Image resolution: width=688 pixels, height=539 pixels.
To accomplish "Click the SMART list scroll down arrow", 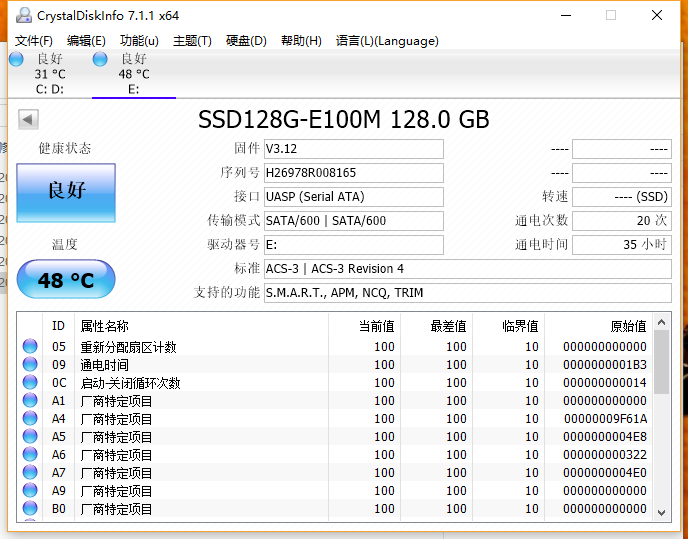I will (x=662, y=512).
